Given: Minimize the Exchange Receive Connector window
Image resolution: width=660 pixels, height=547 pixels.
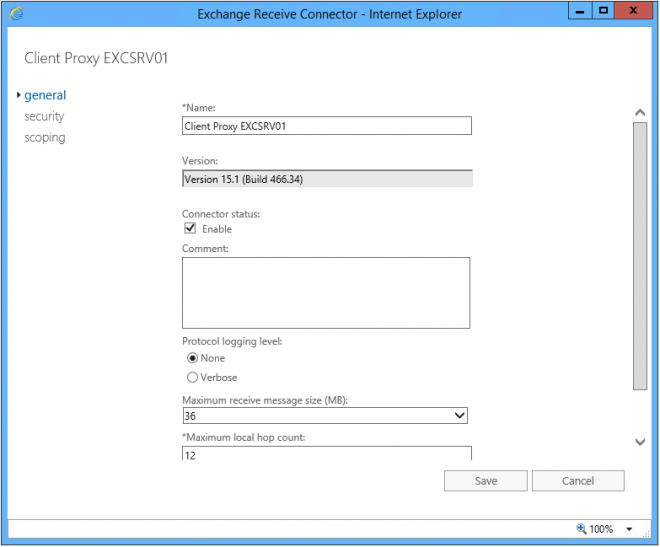Looking at the screenshot, I should pyautogui.click(x=578, y=10).
